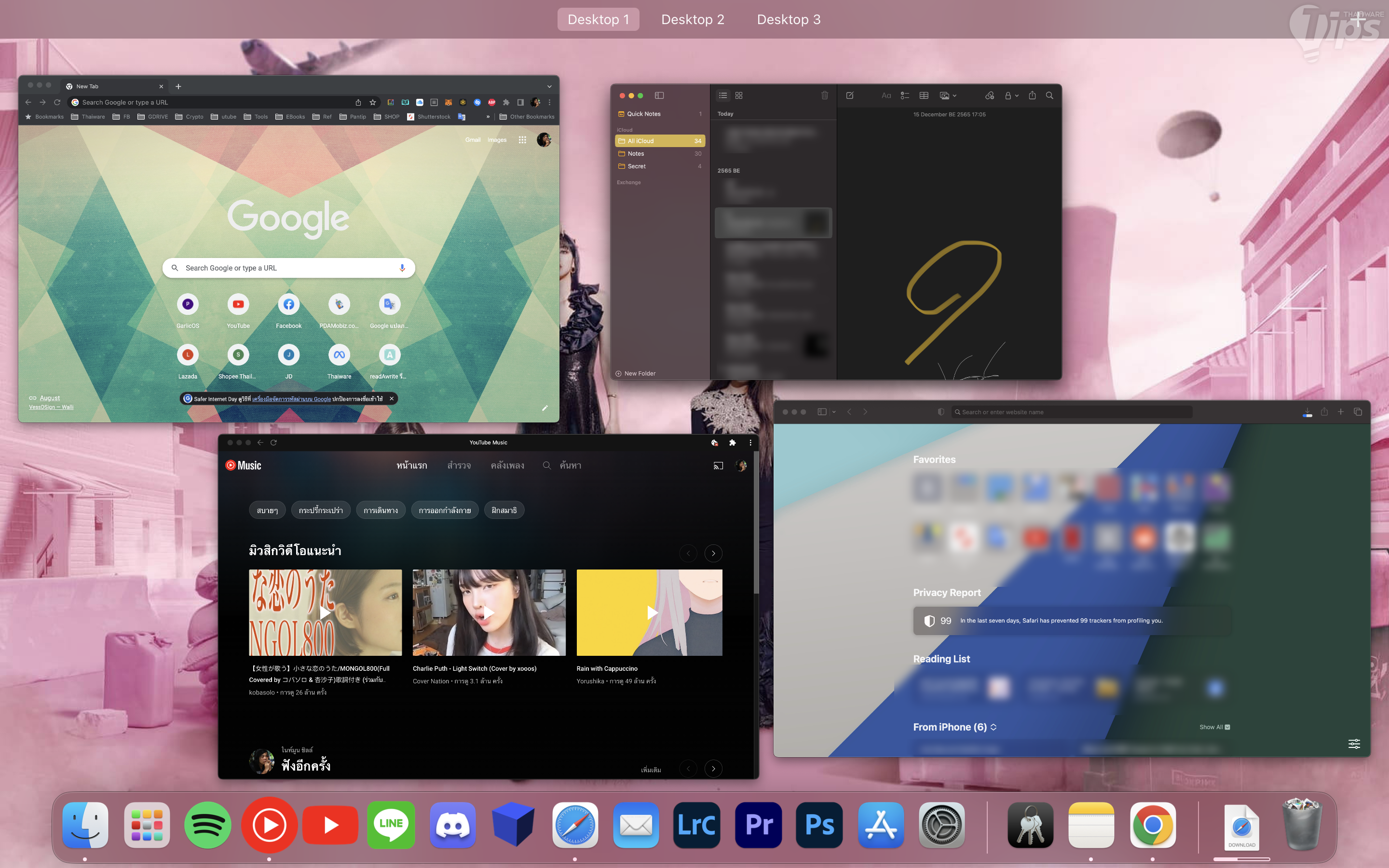This screenshot has width=1389, height=868.
Task: Toggle the Notes sidebar visibility
Action: tap(659, 95)
